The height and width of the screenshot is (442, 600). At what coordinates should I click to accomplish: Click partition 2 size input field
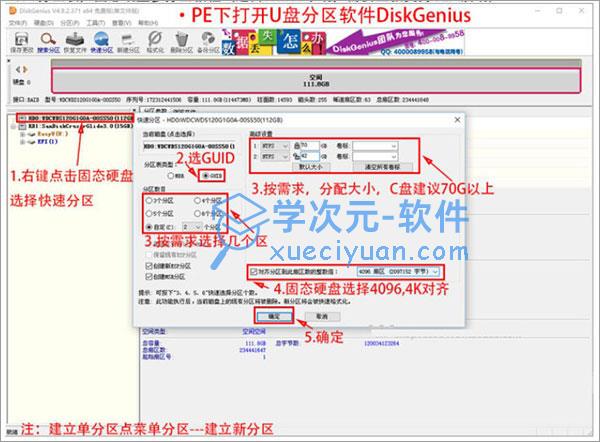coord(310,156)
